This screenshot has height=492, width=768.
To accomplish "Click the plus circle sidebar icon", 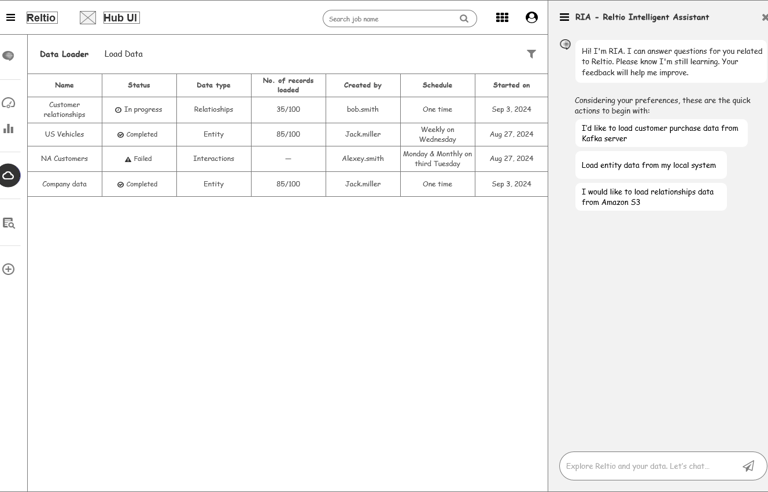I will tap(8, 269).
